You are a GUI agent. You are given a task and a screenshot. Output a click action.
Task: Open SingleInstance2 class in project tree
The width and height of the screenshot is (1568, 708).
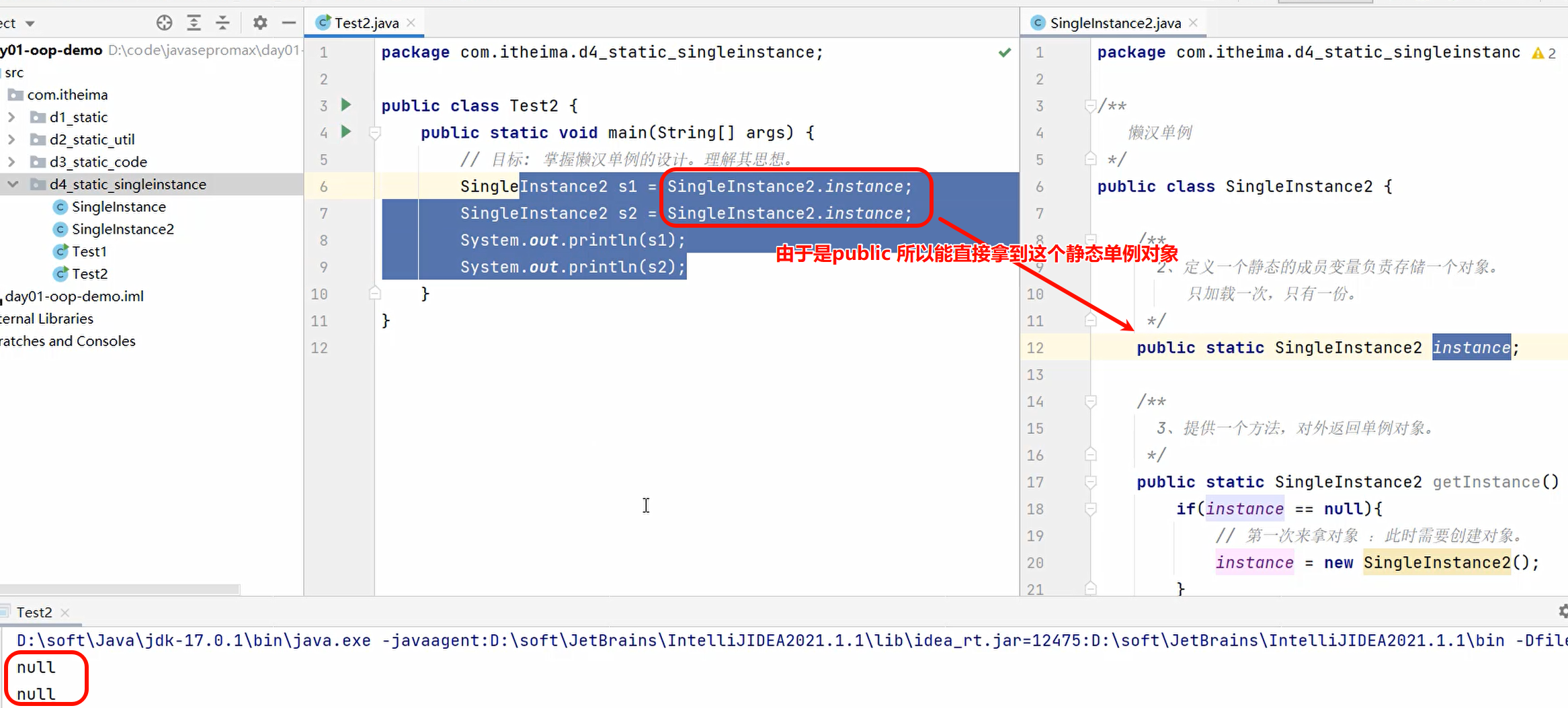[x=123, y=229]
